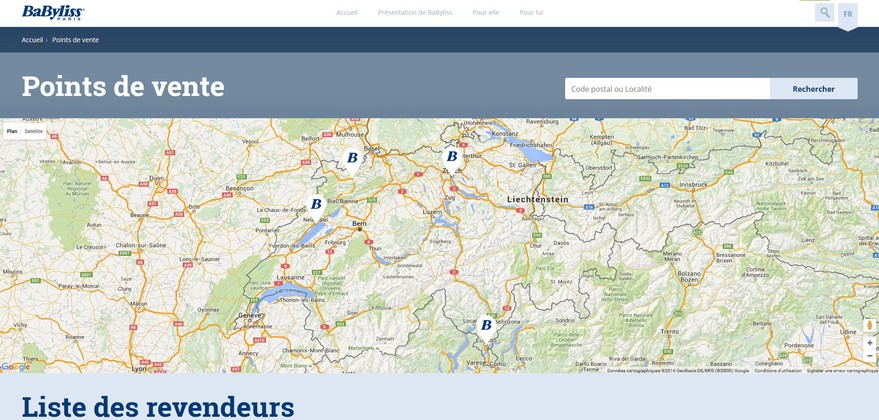This screenshot has height=420, width=879.
Task: Open the Pour elle menu item
Action: [485, 12]
